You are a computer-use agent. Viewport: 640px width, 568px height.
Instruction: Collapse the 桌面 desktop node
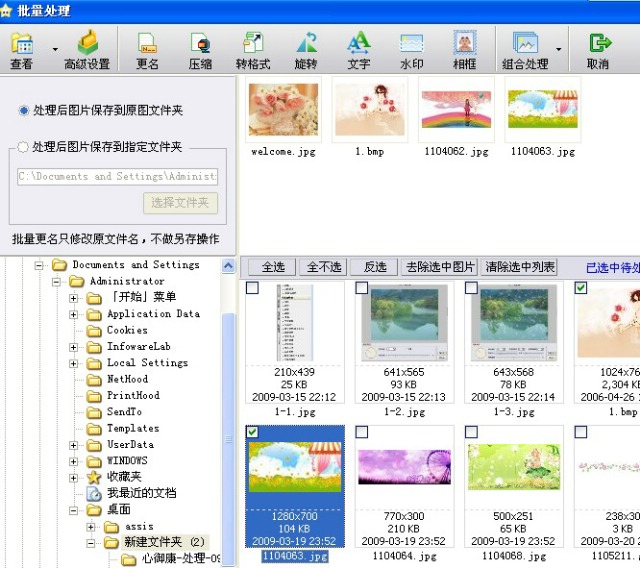click(73, 510)
